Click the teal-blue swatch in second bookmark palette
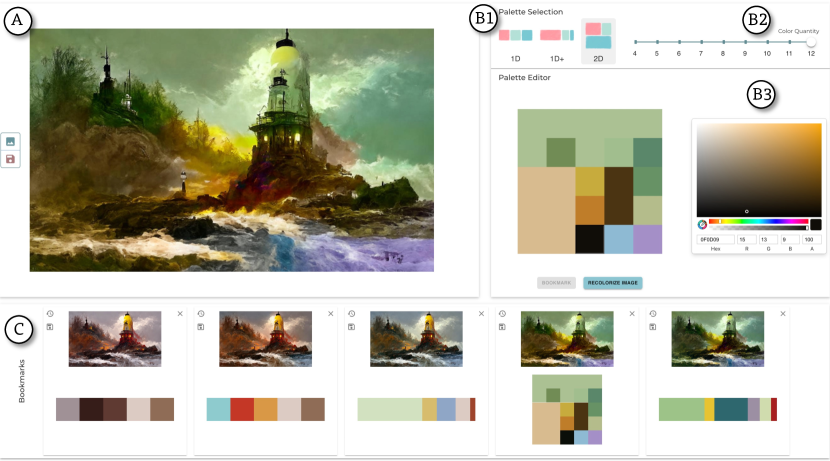 [218, 409]
